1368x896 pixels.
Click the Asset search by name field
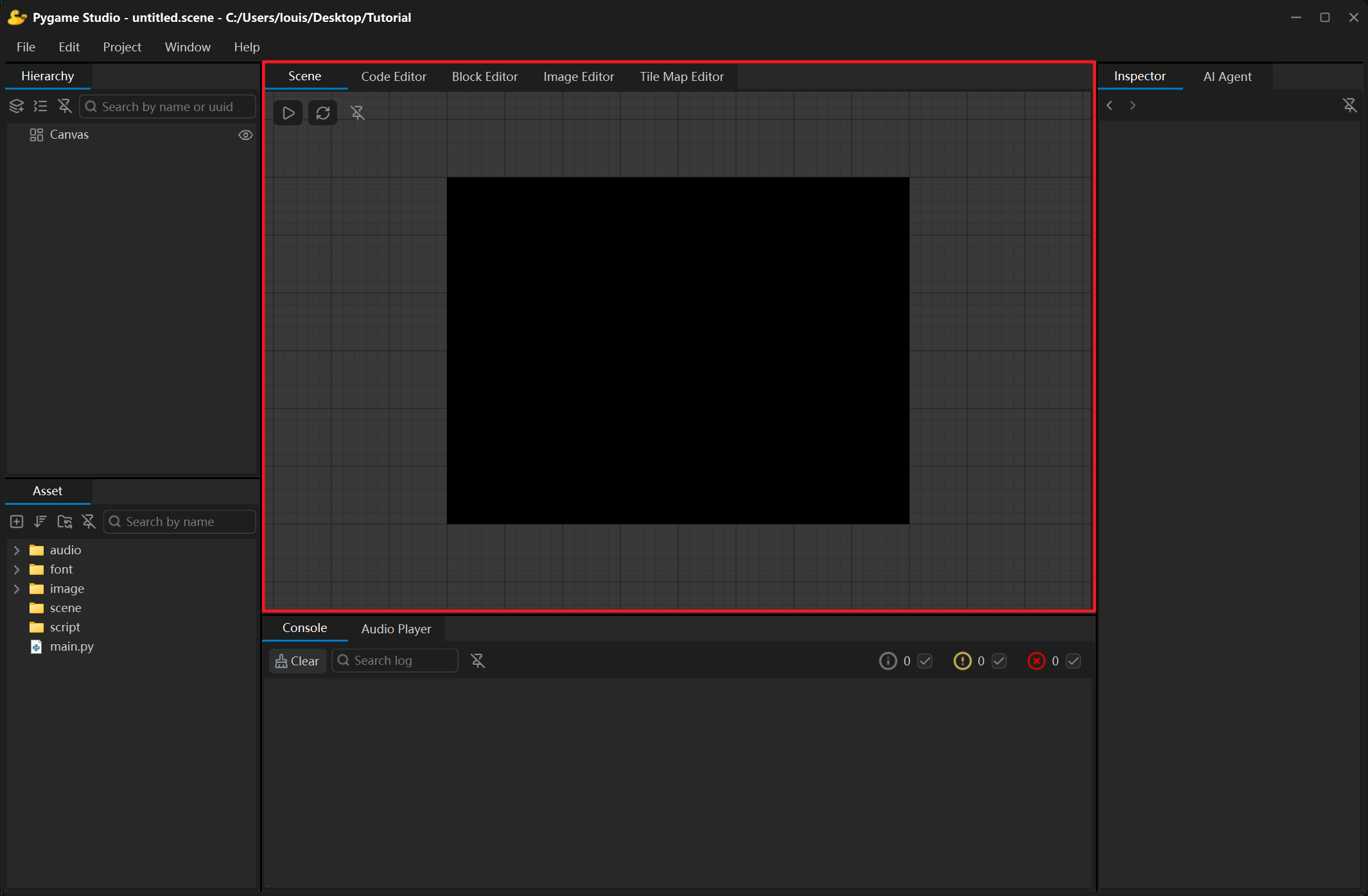click(x=180, y=522)
